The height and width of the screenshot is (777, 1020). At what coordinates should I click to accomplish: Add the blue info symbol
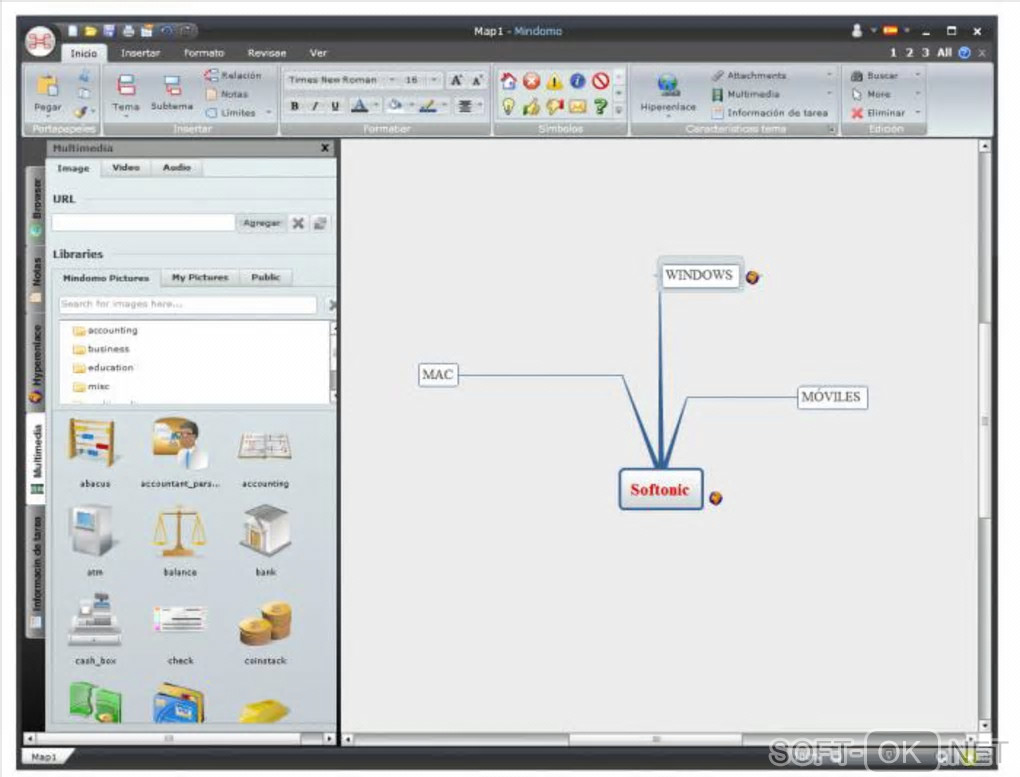tap(577, 81)
